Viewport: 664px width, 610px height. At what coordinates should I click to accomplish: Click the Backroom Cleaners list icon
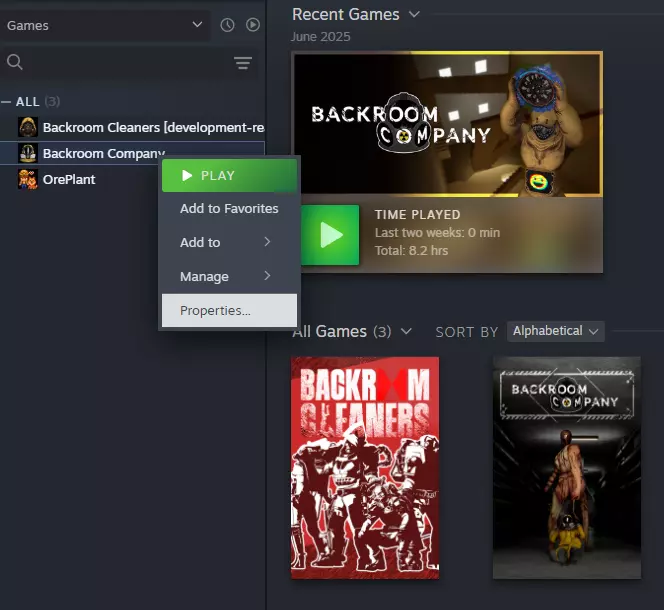coord(28,127)
